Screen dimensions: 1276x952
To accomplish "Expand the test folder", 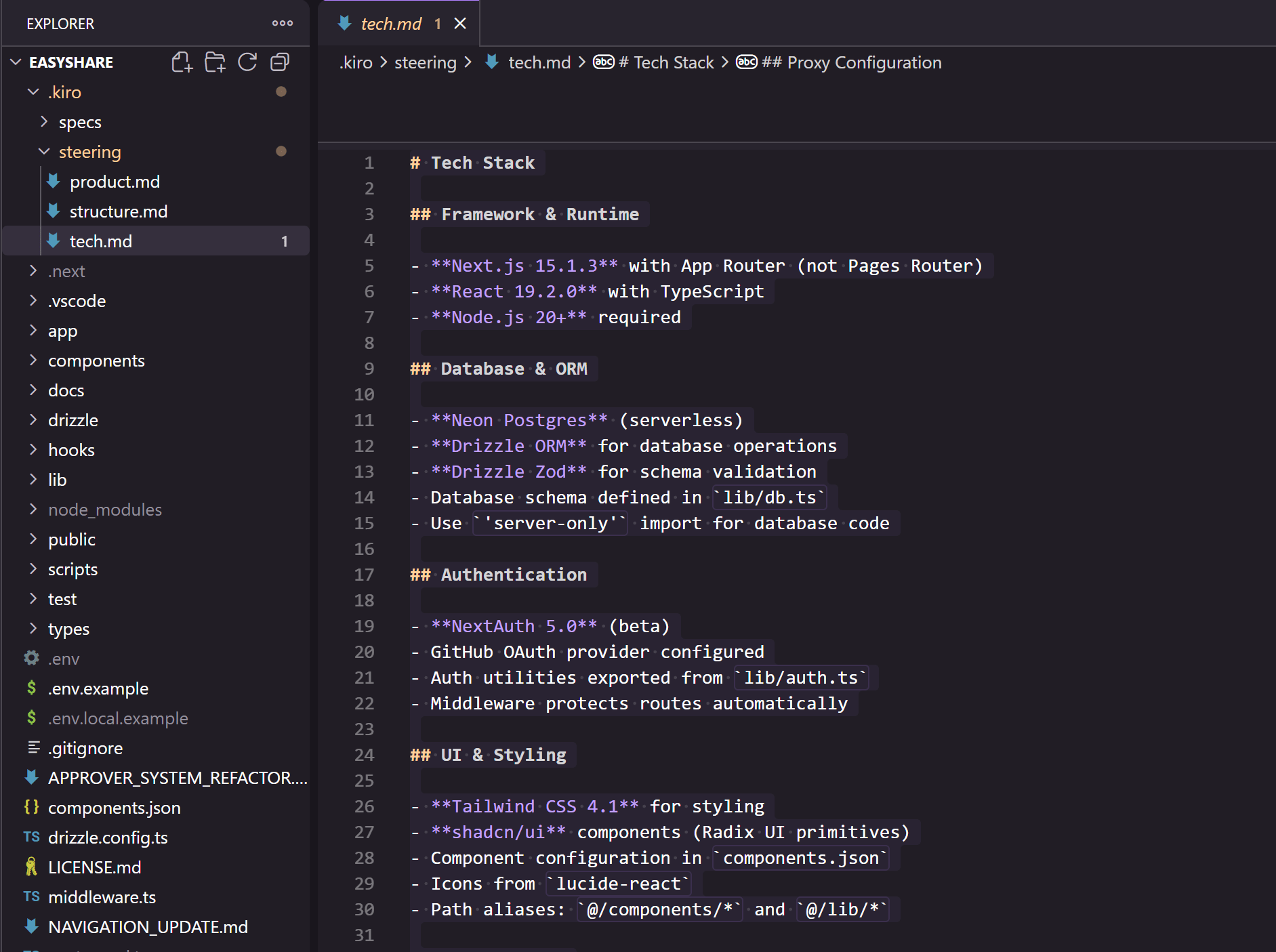I will [33, 598].
